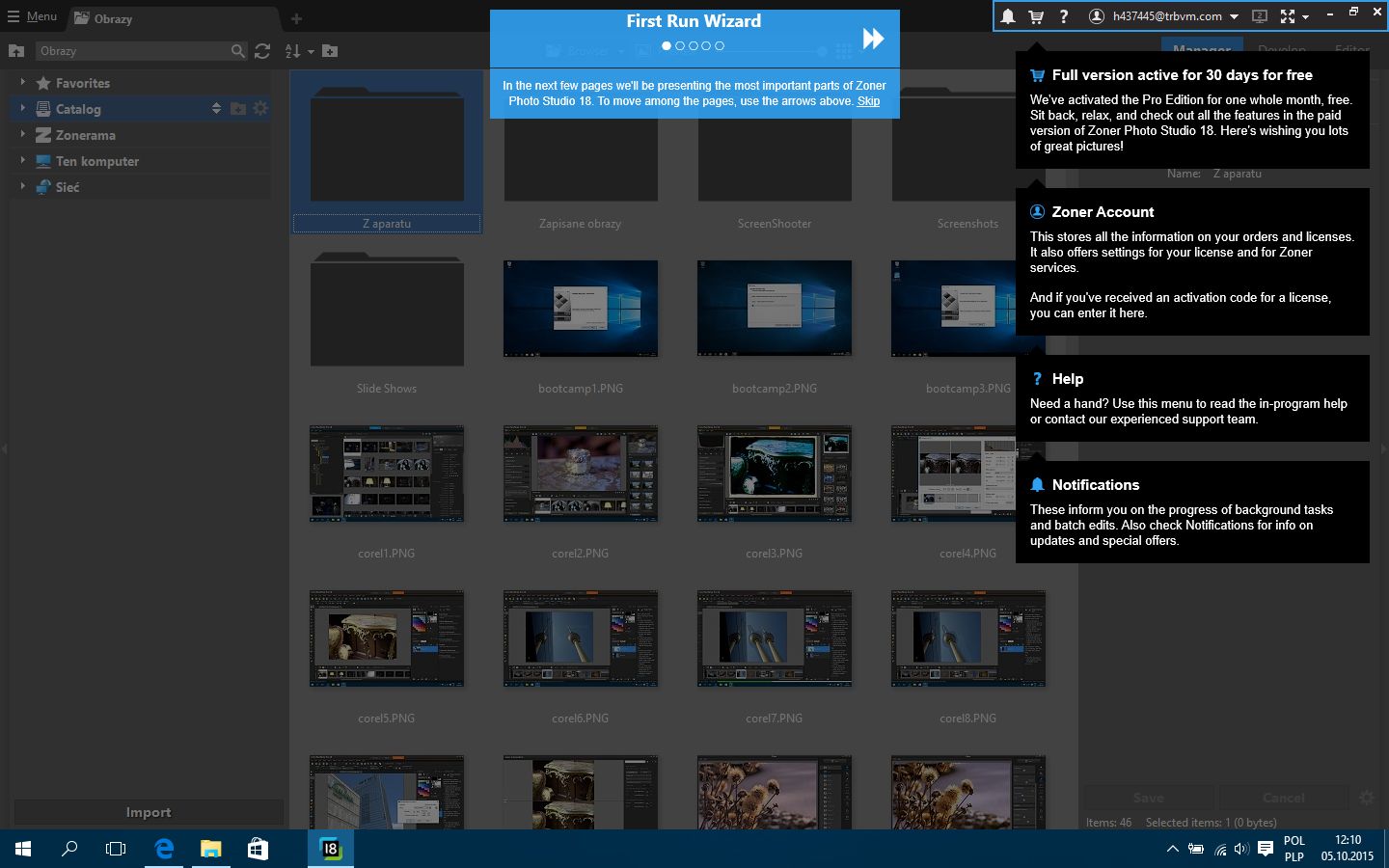Open Task View on the taskbar
Screen dimensions: 1389x868
tap(116, 849)
